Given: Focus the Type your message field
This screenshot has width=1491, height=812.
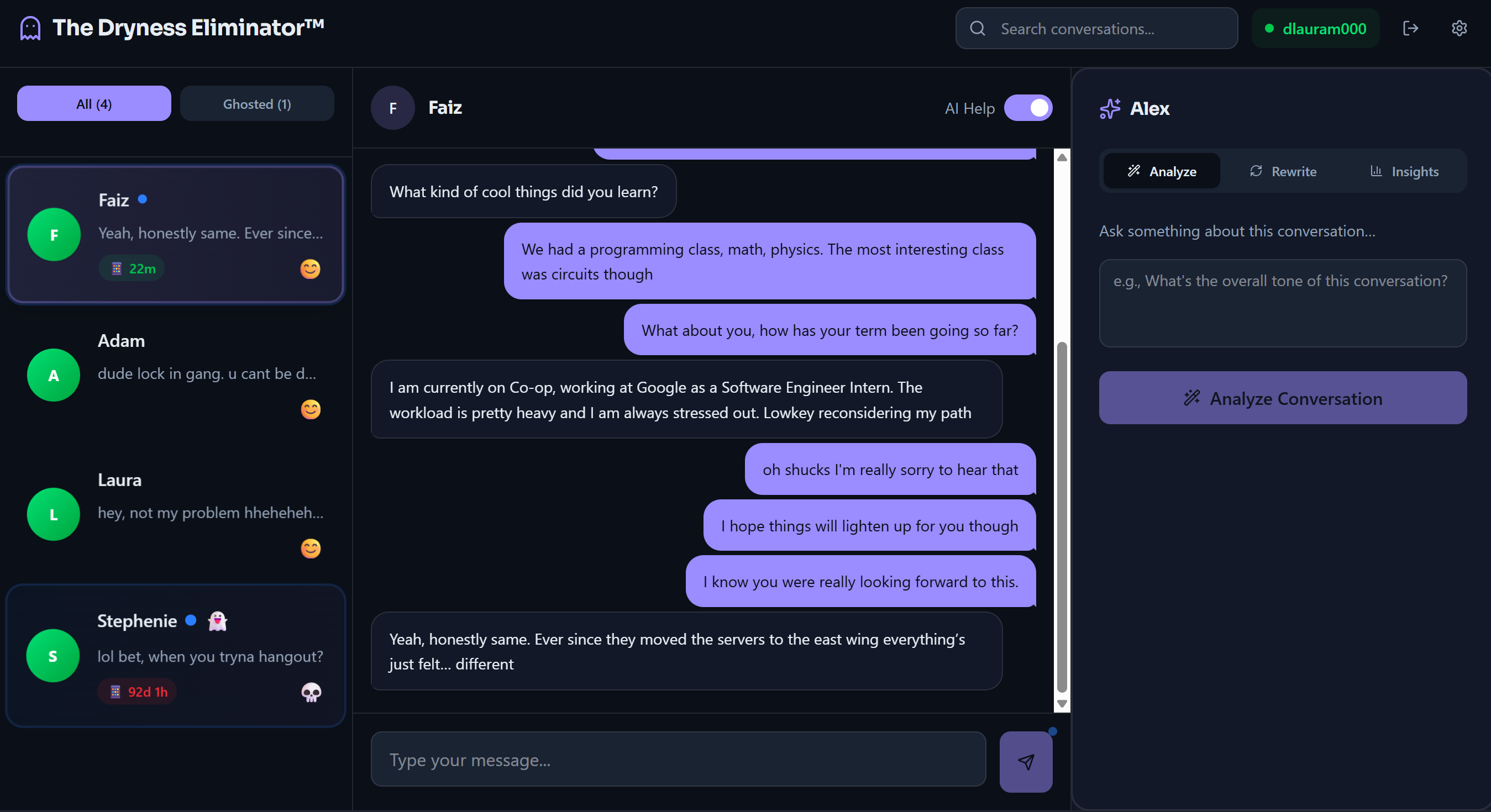Looking at the screenshot, I should (x=678, y=760).
